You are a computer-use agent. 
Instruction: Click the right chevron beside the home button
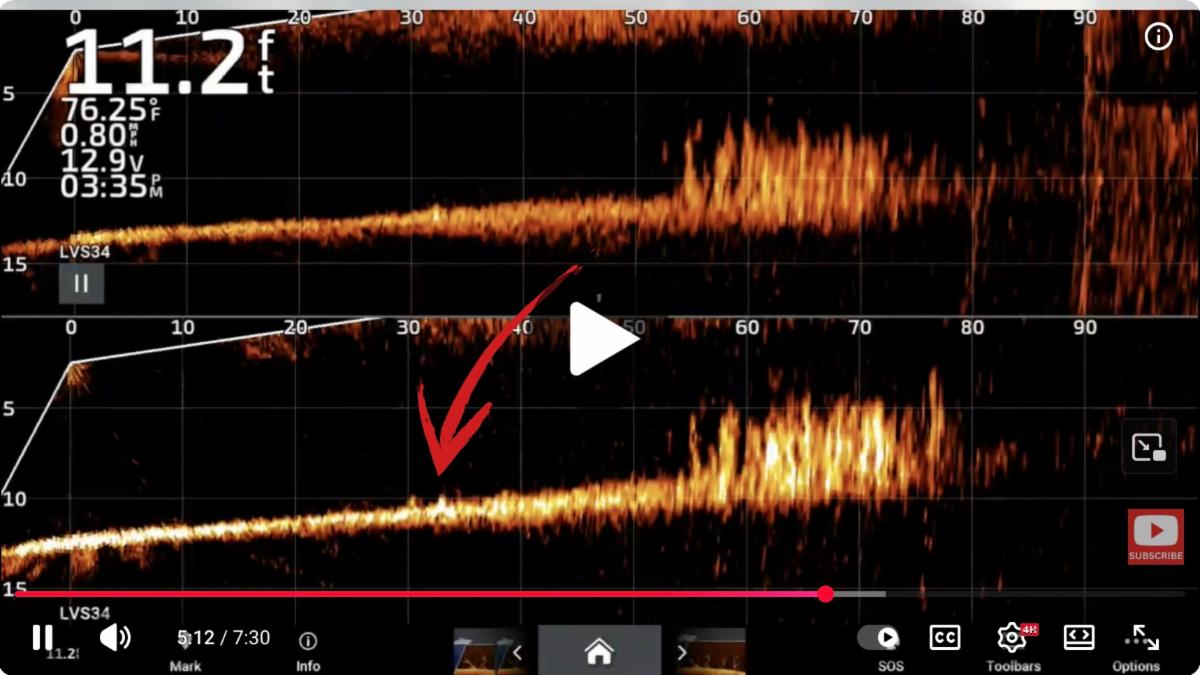(x=682, y=653)
